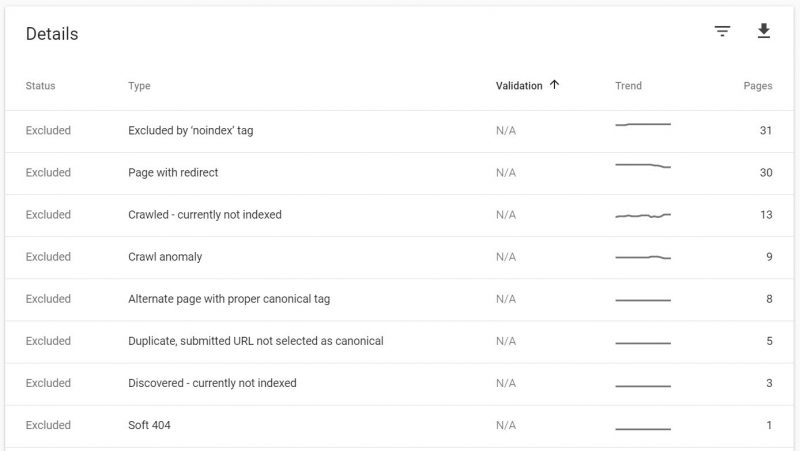Open Duplicate, submitted URL not selected row
800x451 pixels.
[x=399, y=341]
